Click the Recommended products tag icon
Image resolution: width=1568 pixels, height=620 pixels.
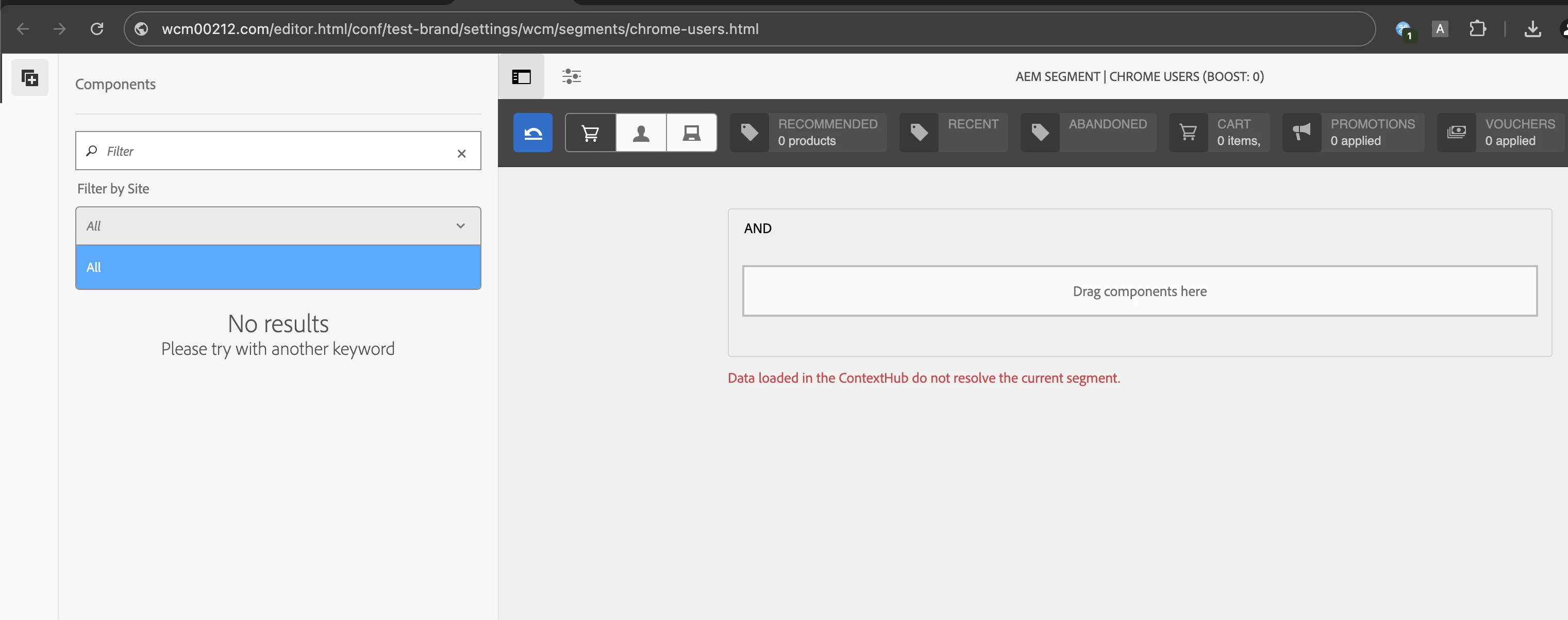pyautogui.click(x=749, y=132)
